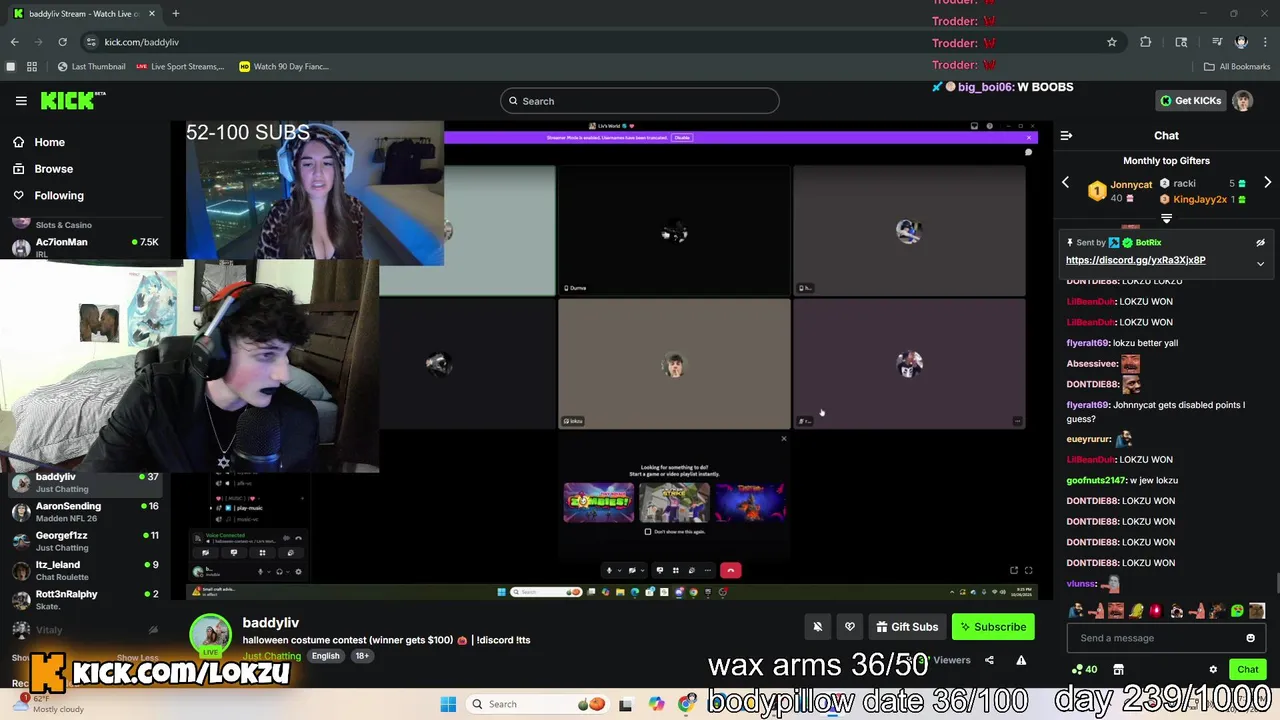The image size is (1280, 720).
Task: Click red Discord disconnect call button
Action: pos(730,570)
